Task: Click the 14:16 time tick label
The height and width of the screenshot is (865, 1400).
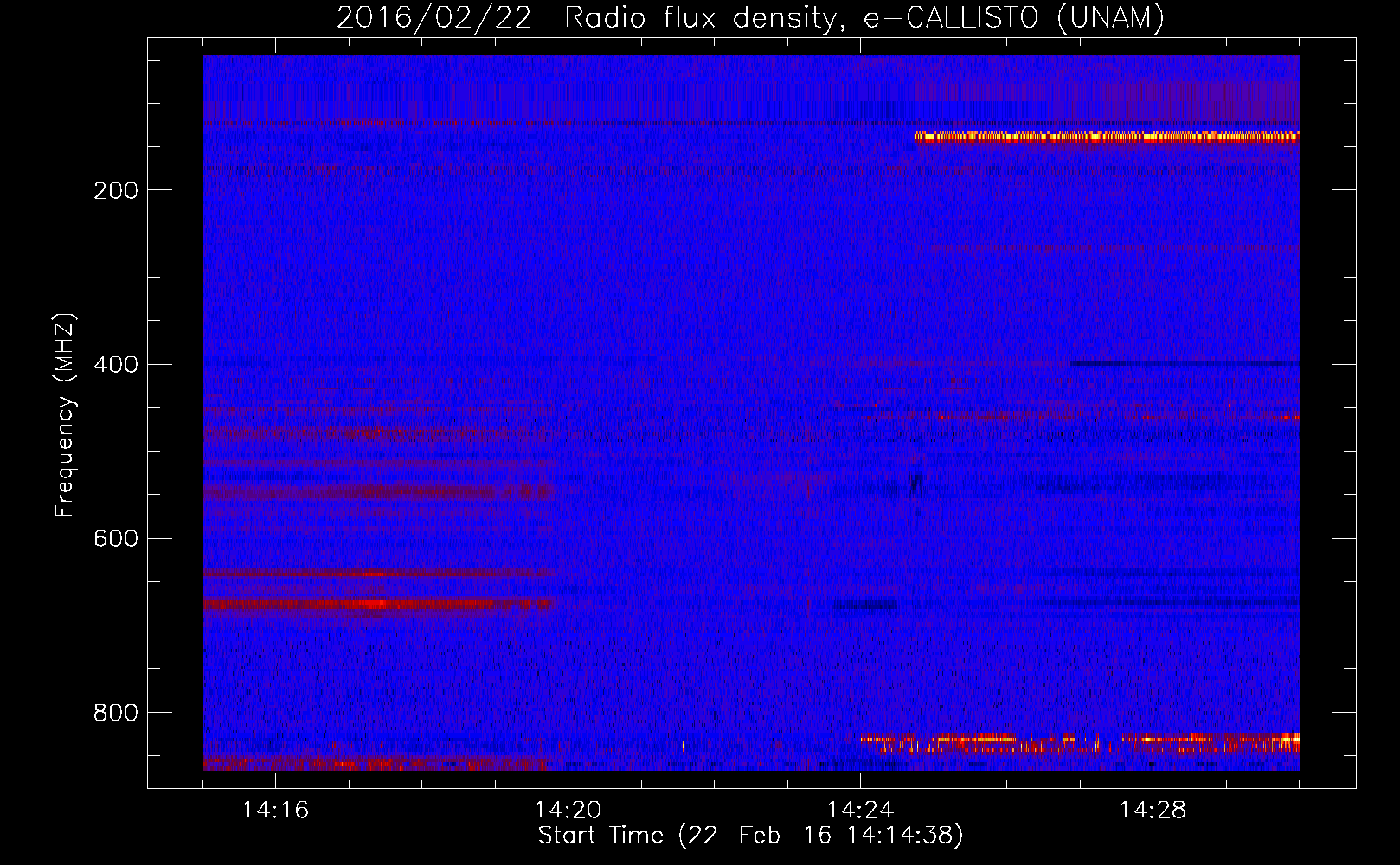Action: coord(275,811)
